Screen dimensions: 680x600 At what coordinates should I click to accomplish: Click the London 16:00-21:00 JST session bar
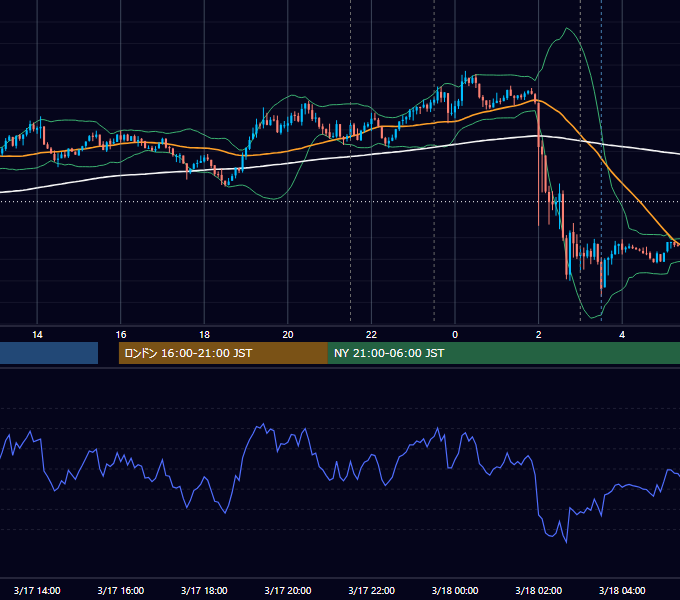pos(223,353)
